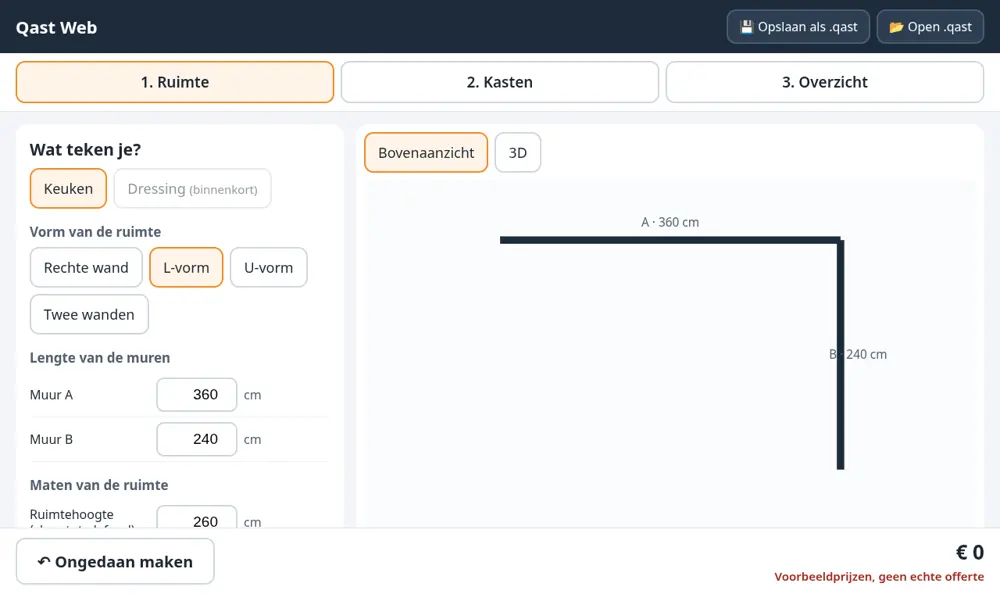Select the Rechte wand room shape
1000x594 pixels.
[86, 267]
